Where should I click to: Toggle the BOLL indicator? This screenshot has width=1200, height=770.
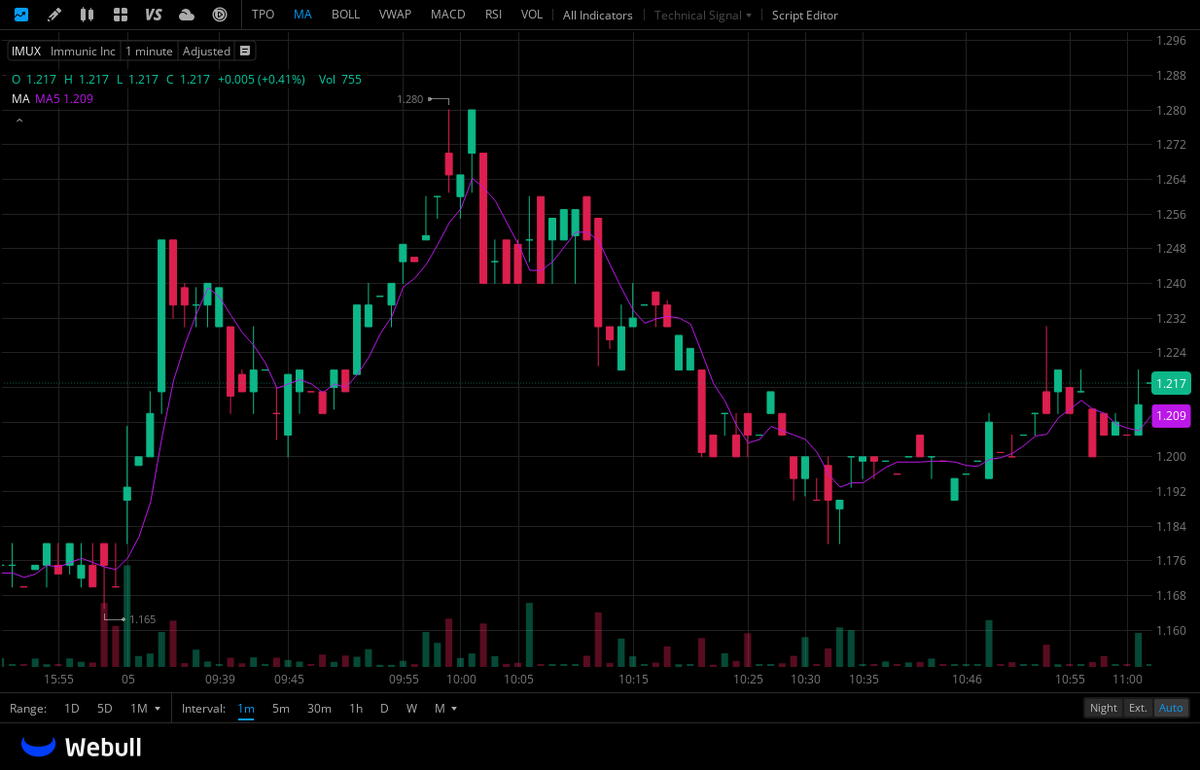[346, 15]
